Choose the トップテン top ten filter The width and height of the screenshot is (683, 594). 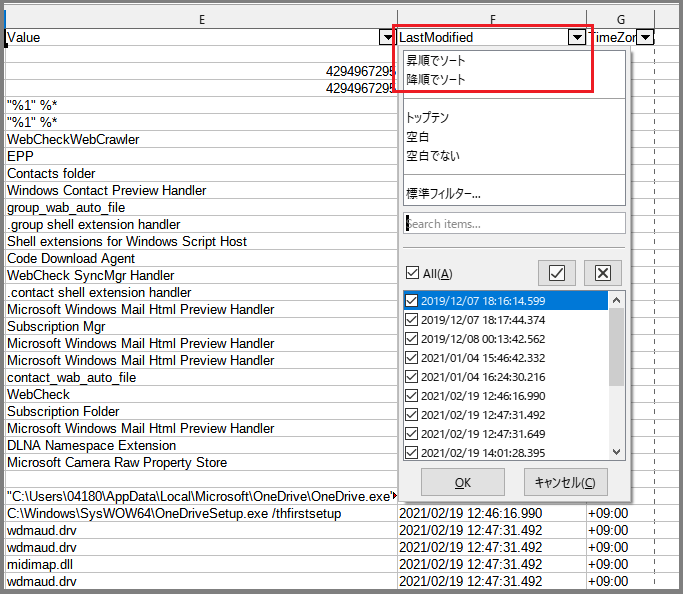click(427, 118)
